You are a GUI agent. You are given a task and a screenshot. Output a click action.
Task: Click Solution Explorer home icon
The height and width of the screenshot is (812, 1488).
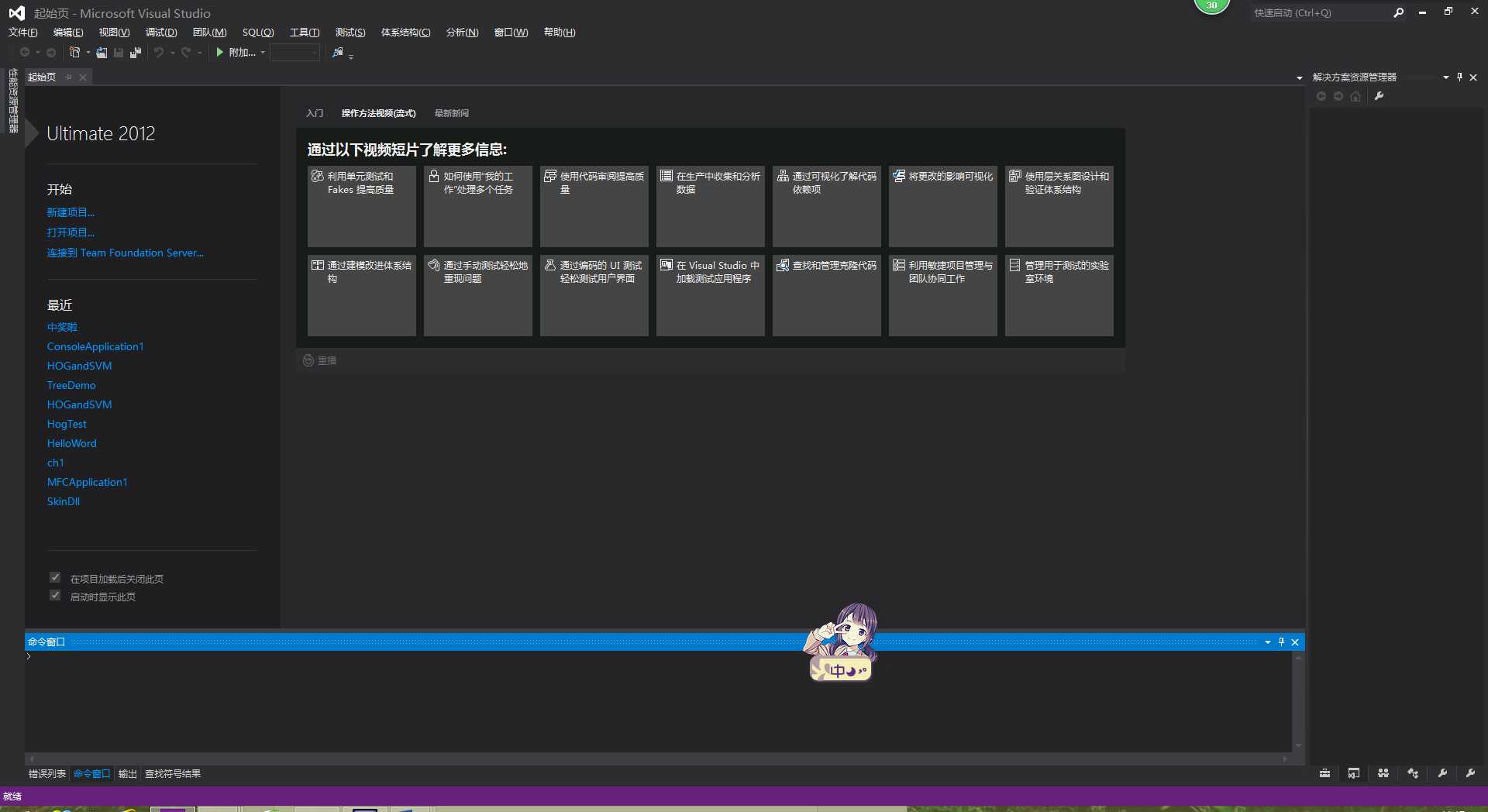point(1355,96)
